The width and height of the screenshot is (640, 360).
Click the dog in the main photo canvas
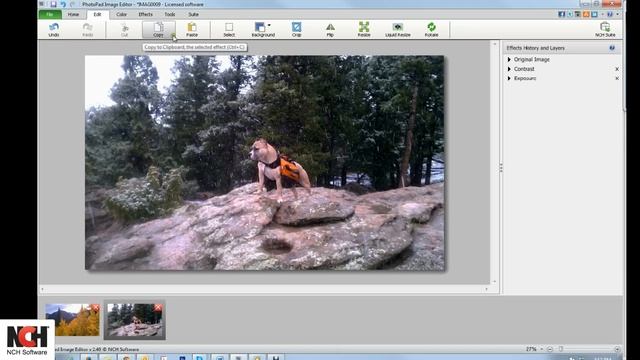point(279,169)
